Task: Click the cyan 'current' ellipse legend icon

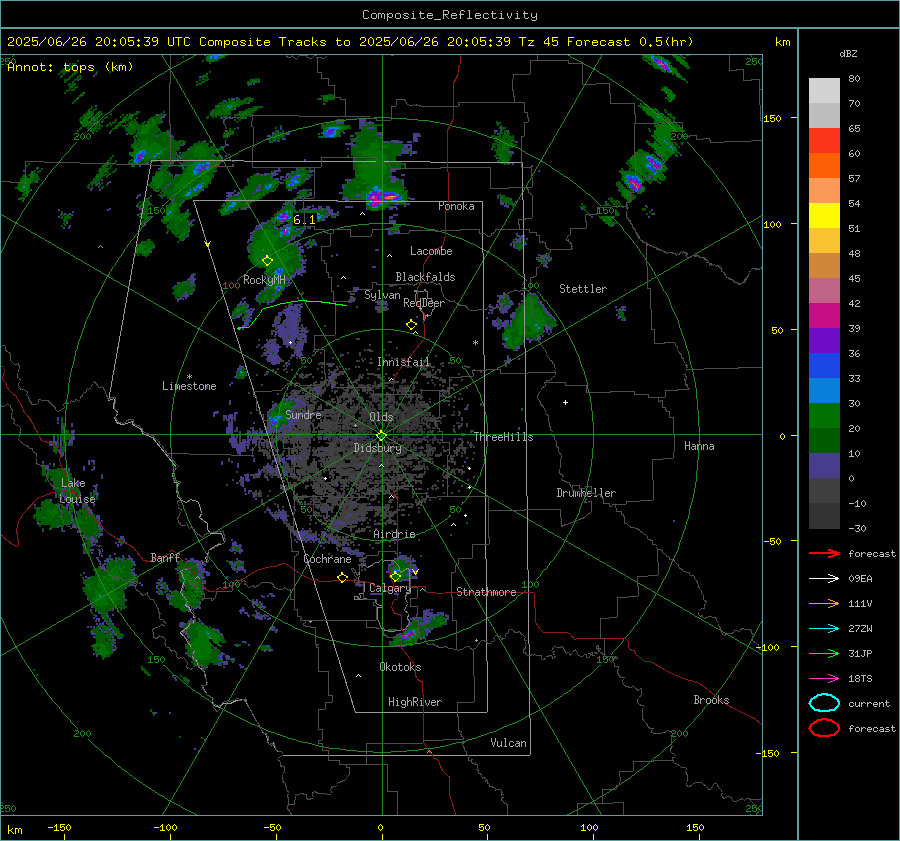Action: click(x=824, y=703)
